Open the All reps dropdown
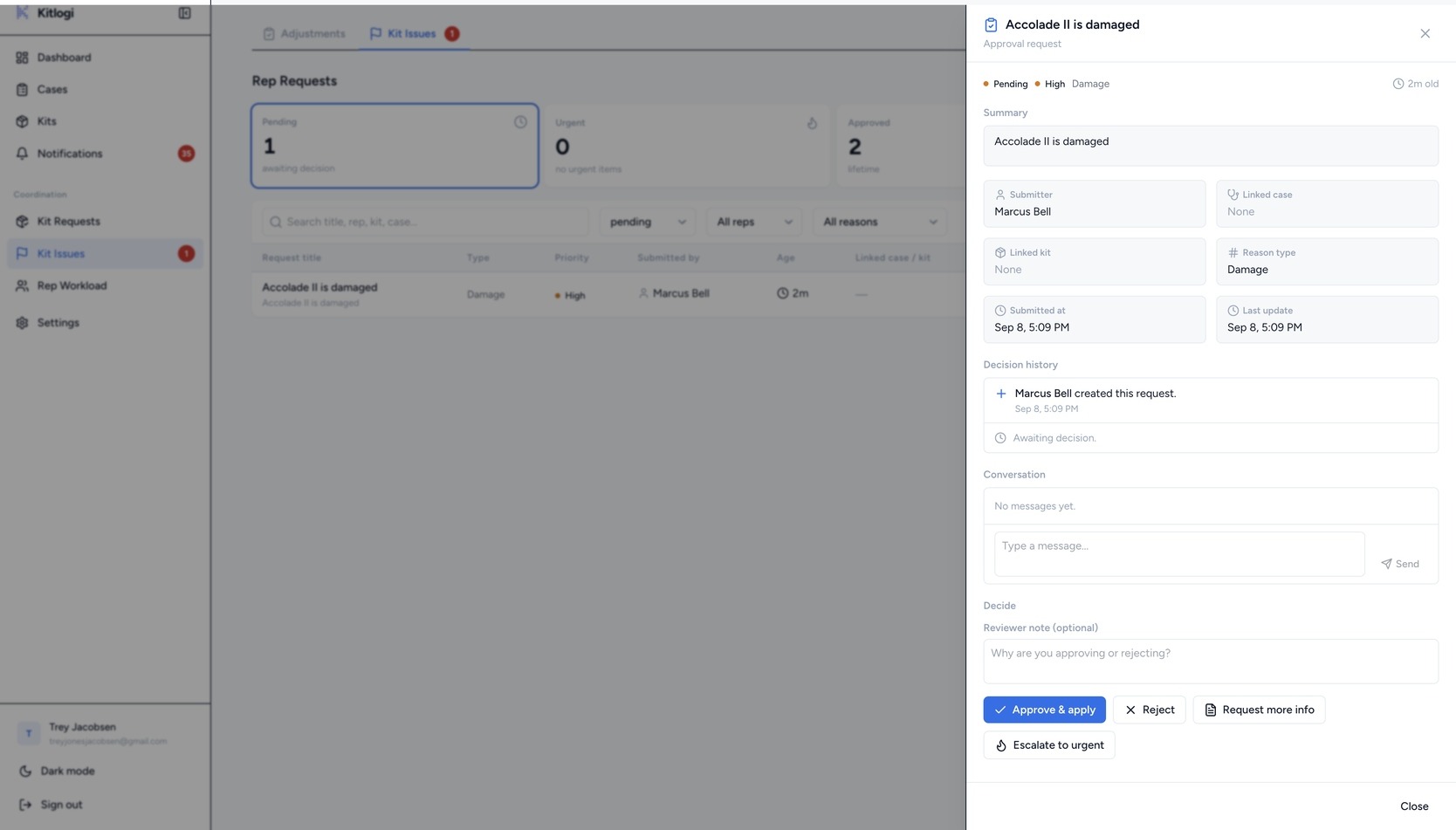This screenshot has height=830, width=1456. [754, 222]
